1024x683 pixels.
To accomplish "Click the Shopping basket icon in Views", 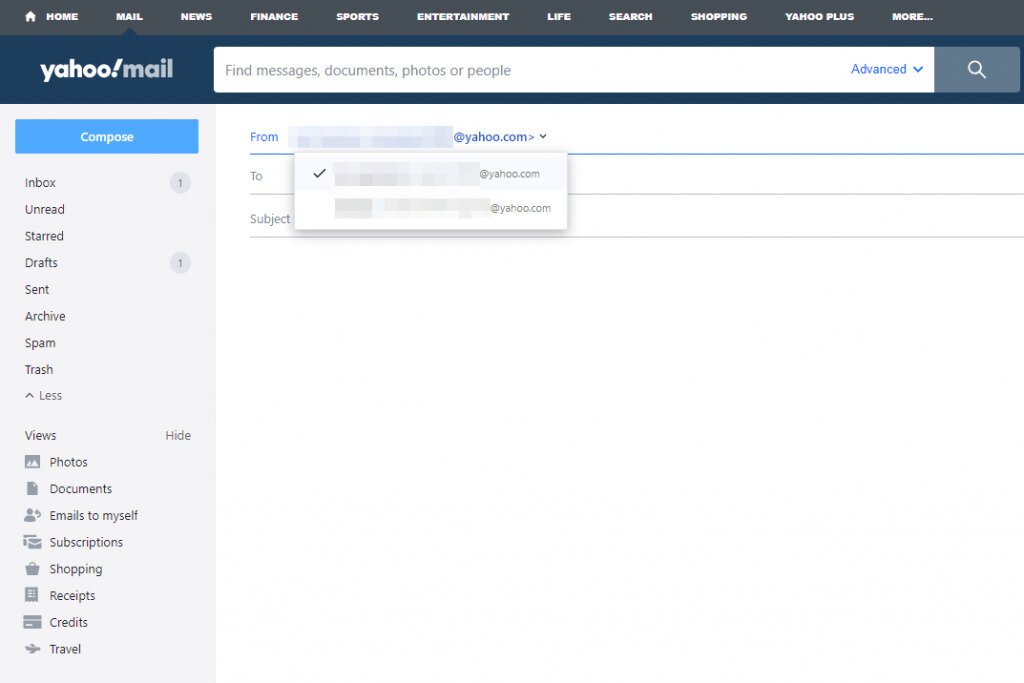I will [x=33, y=569].
